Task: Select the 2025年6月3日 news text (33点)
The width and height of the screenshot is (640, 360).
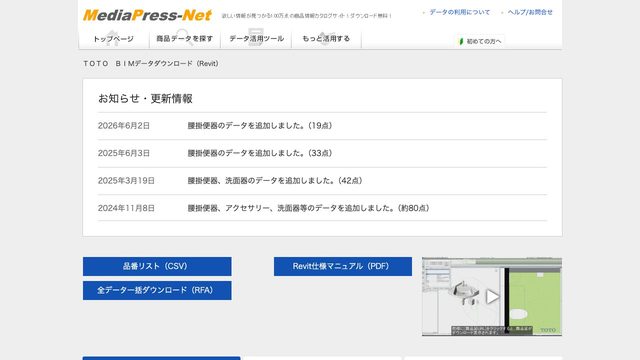Action: pos(260,153)
